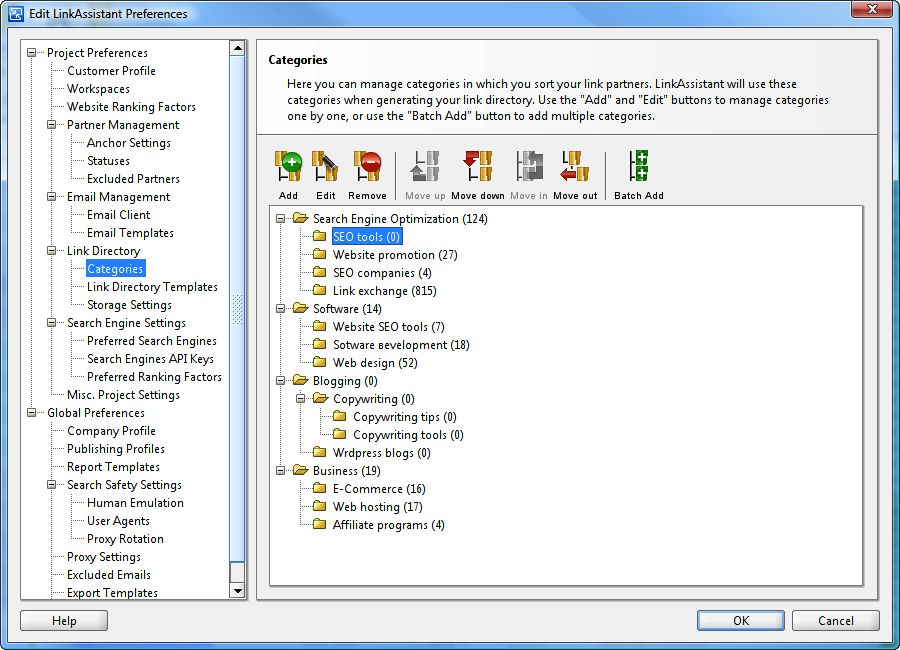Collapse the Blogging category
This screenshot has height=650, width=900.
click(280, 380)
